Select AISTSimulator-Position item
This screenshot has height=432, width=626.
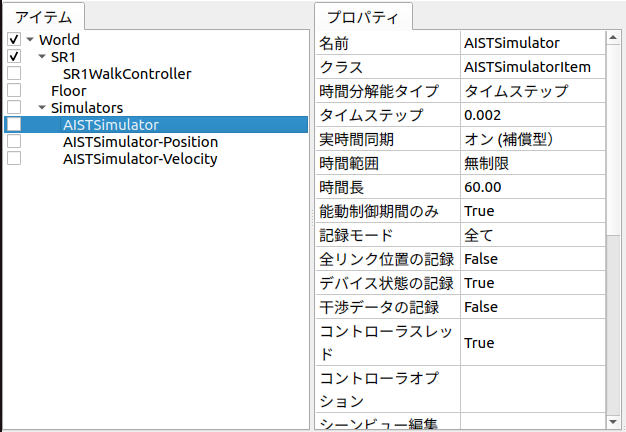point(140,142)
